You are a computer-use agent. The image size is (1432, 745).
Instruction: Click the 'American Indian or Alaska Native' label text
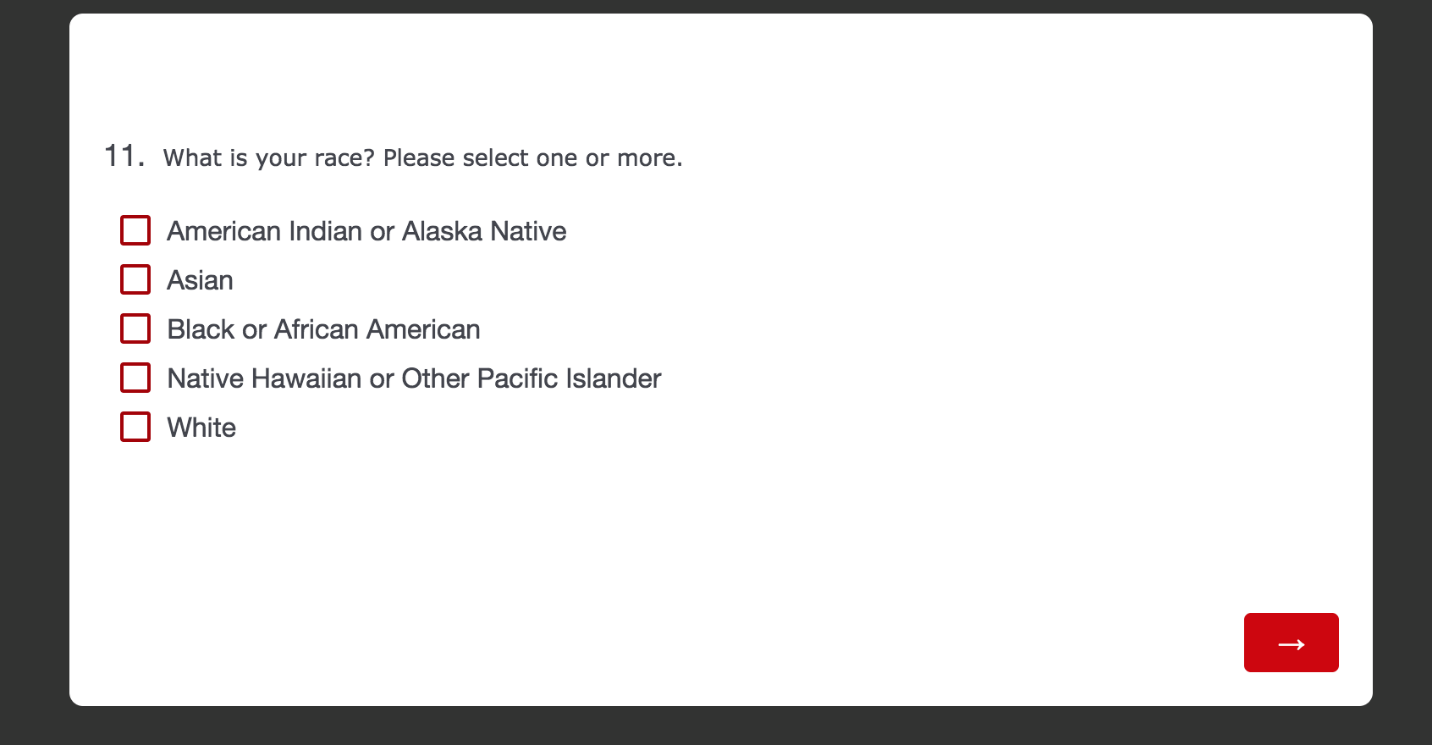click(366, 231)
